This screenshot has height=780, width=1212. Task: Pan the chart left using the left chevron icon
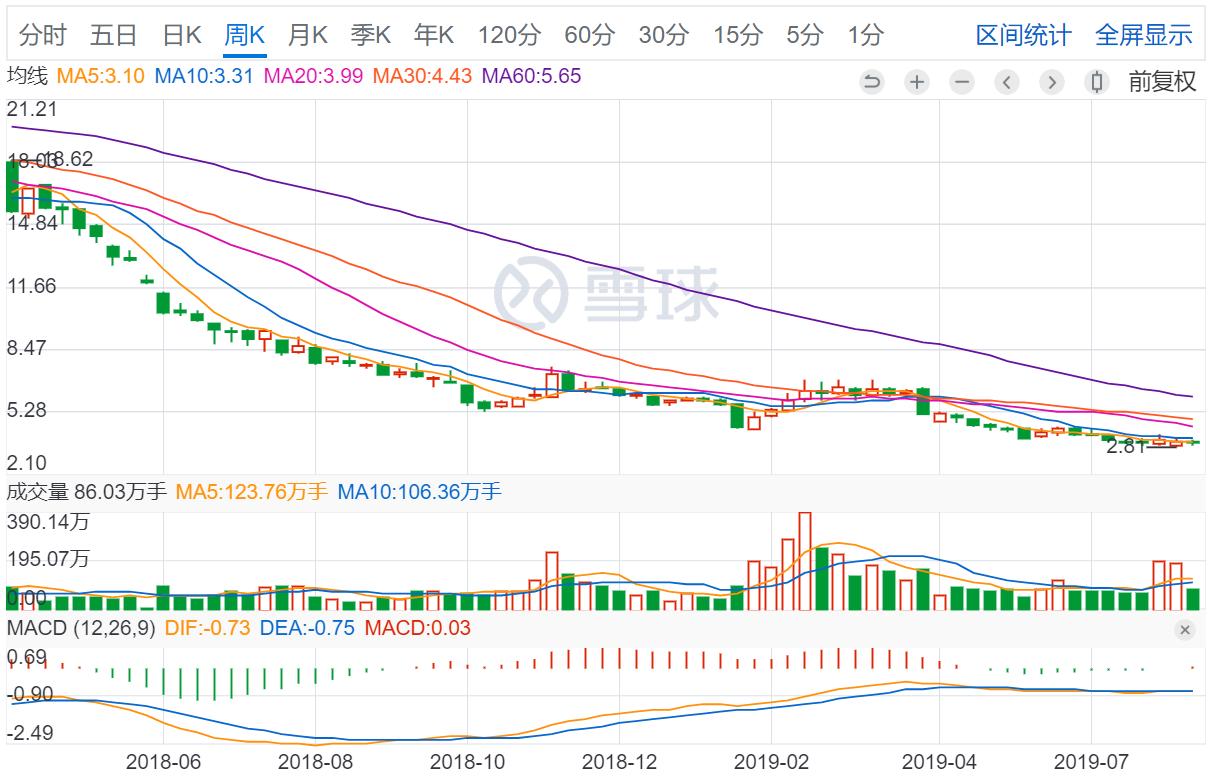coord(1007,82)
